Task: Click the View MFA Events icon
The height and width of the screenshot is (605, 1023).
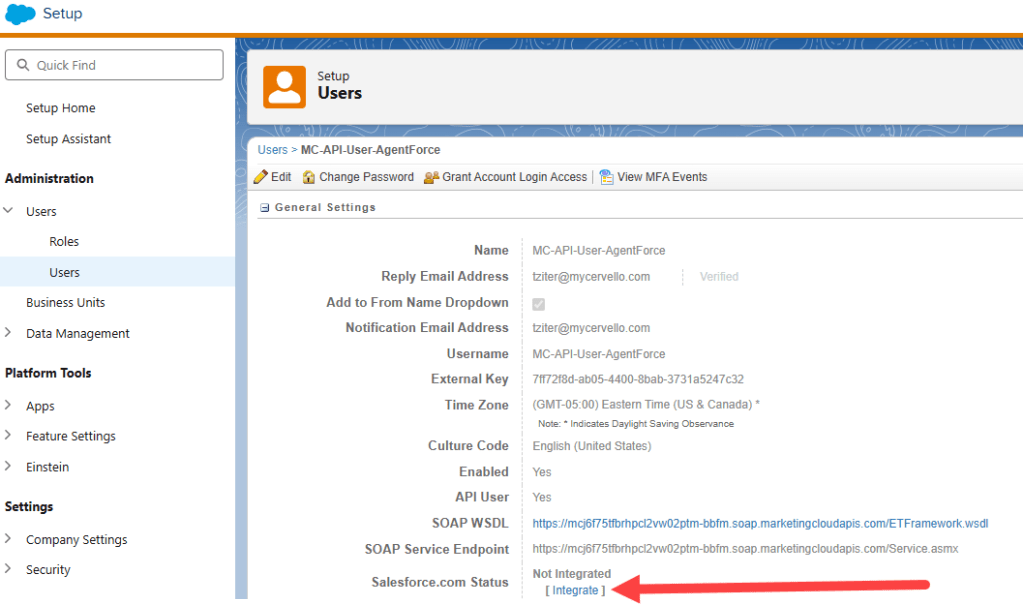Action: 606,177
